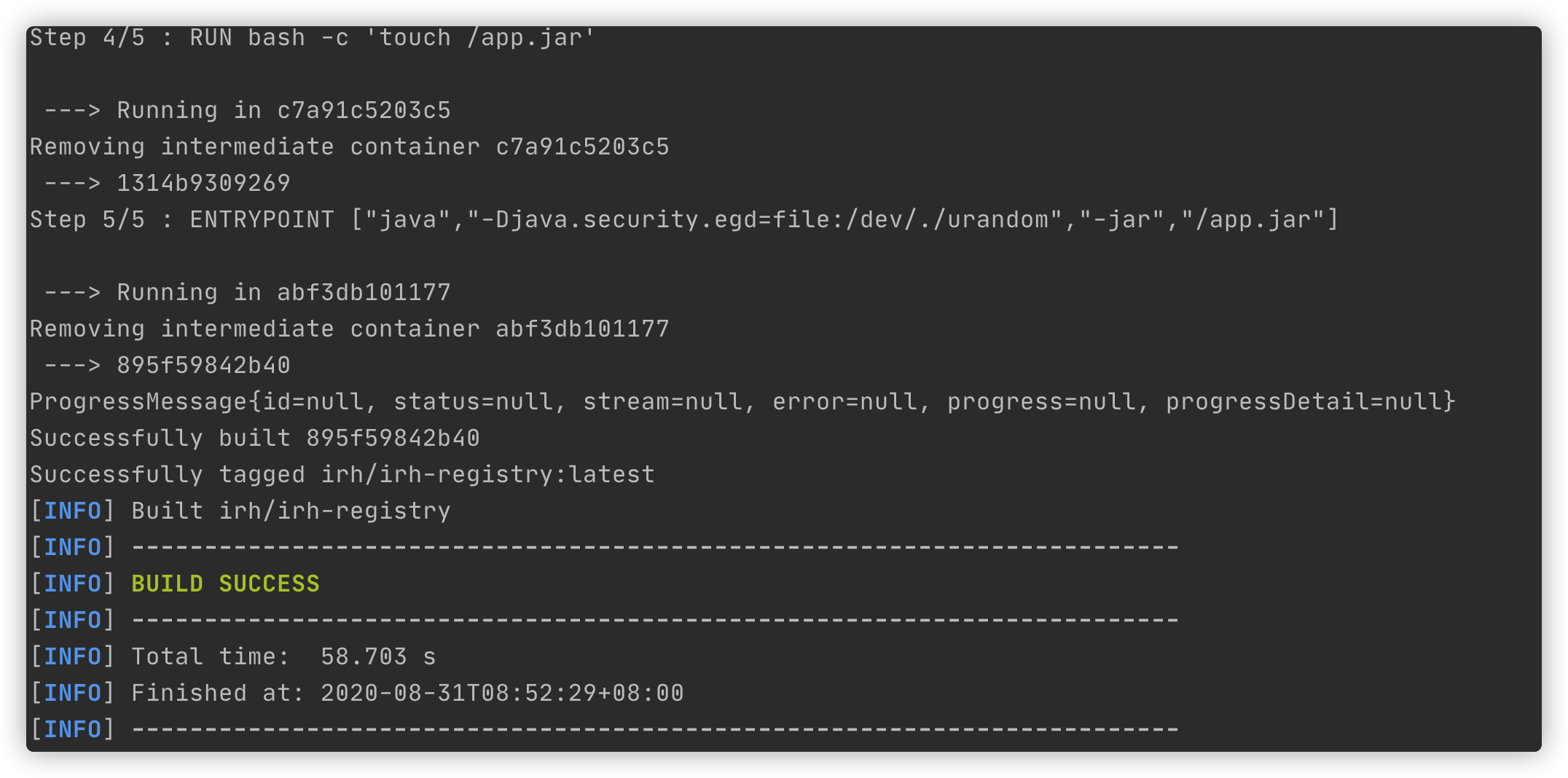Click the last dashed separator line
Screen dimensions: 1568x778
pyautogui.click(x=654, y=730)
